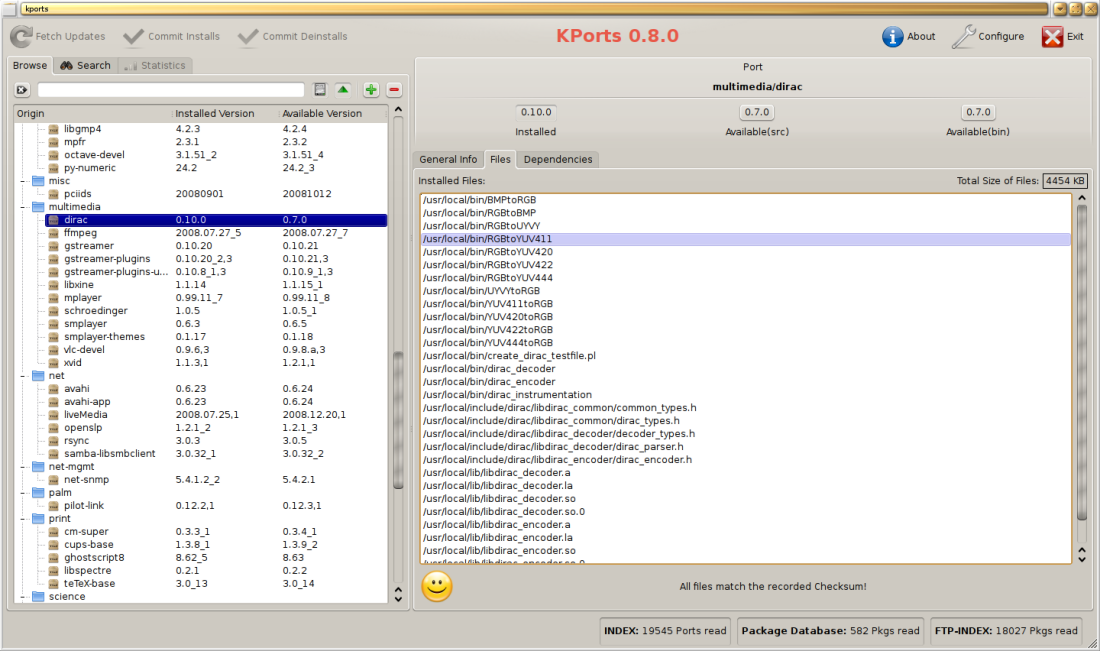Click the package icon next to net-snmp

[53, 480]
